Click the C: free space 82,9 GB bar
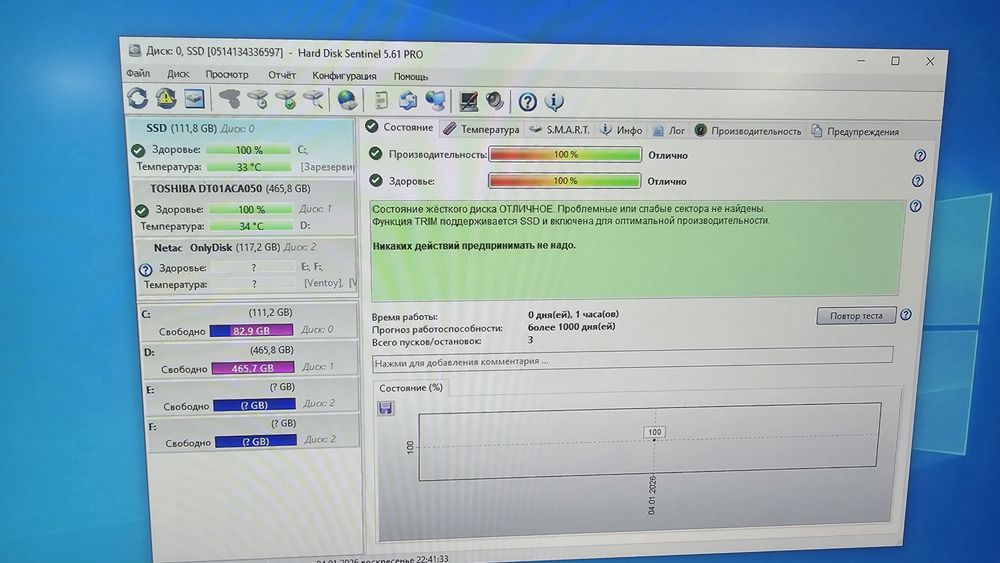 click(x=251, y=330)
